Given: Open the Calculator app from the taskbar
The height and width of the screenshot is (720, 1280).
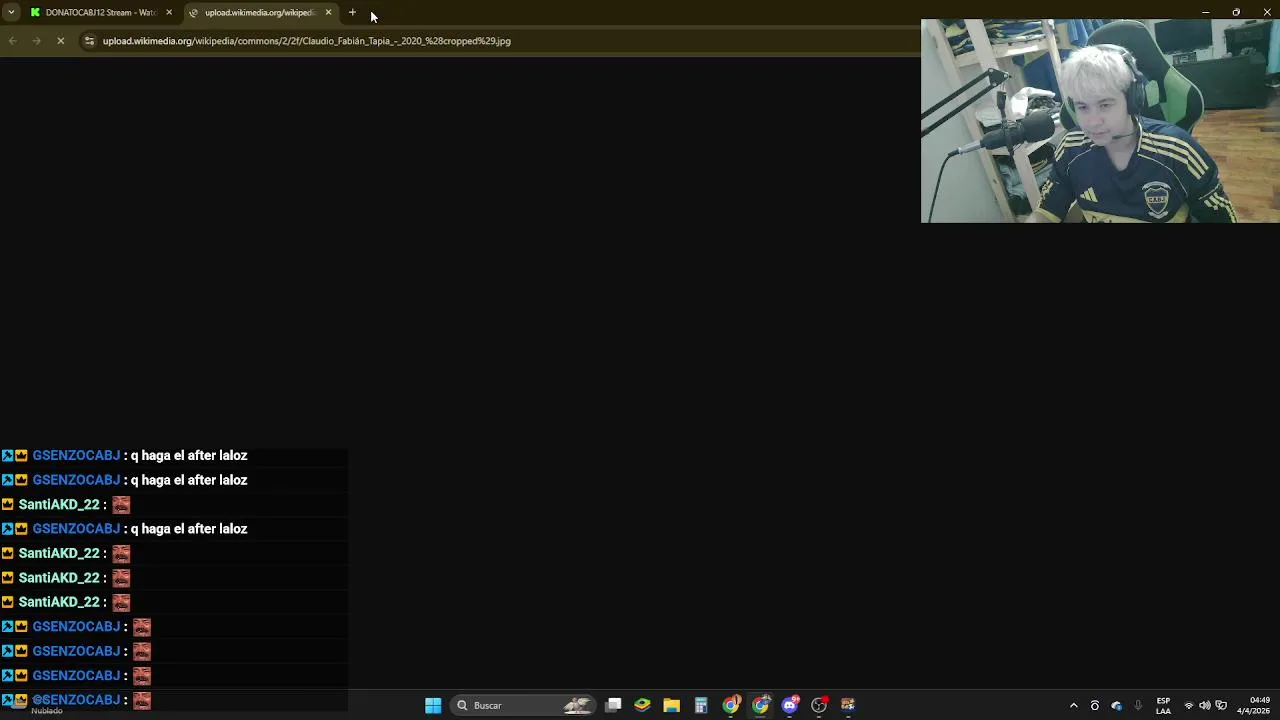Looking at the screenshot, I should tap(701, 705).
